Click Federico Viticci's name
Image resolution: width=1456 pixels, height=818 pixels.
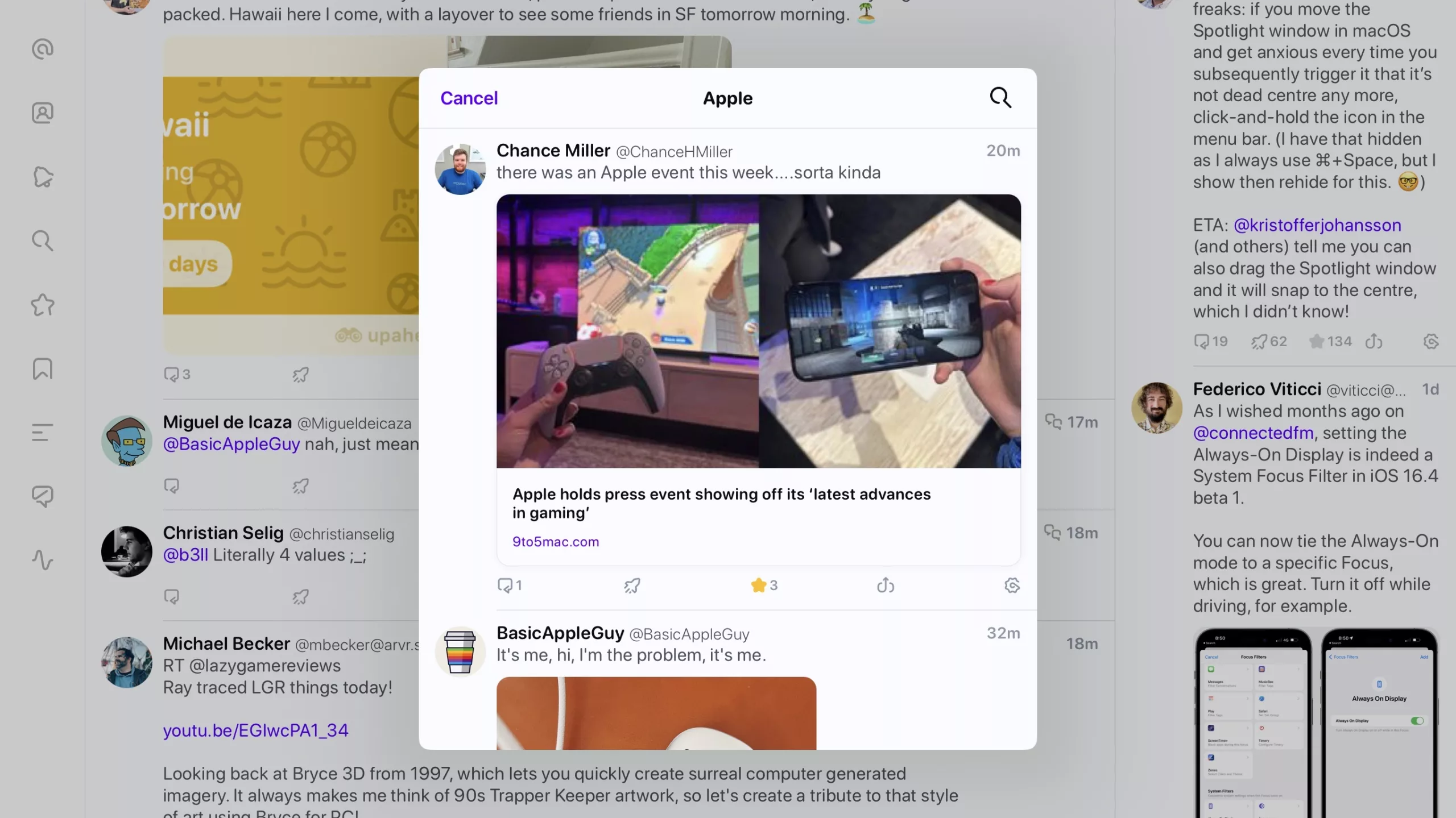pos(1257,389)
